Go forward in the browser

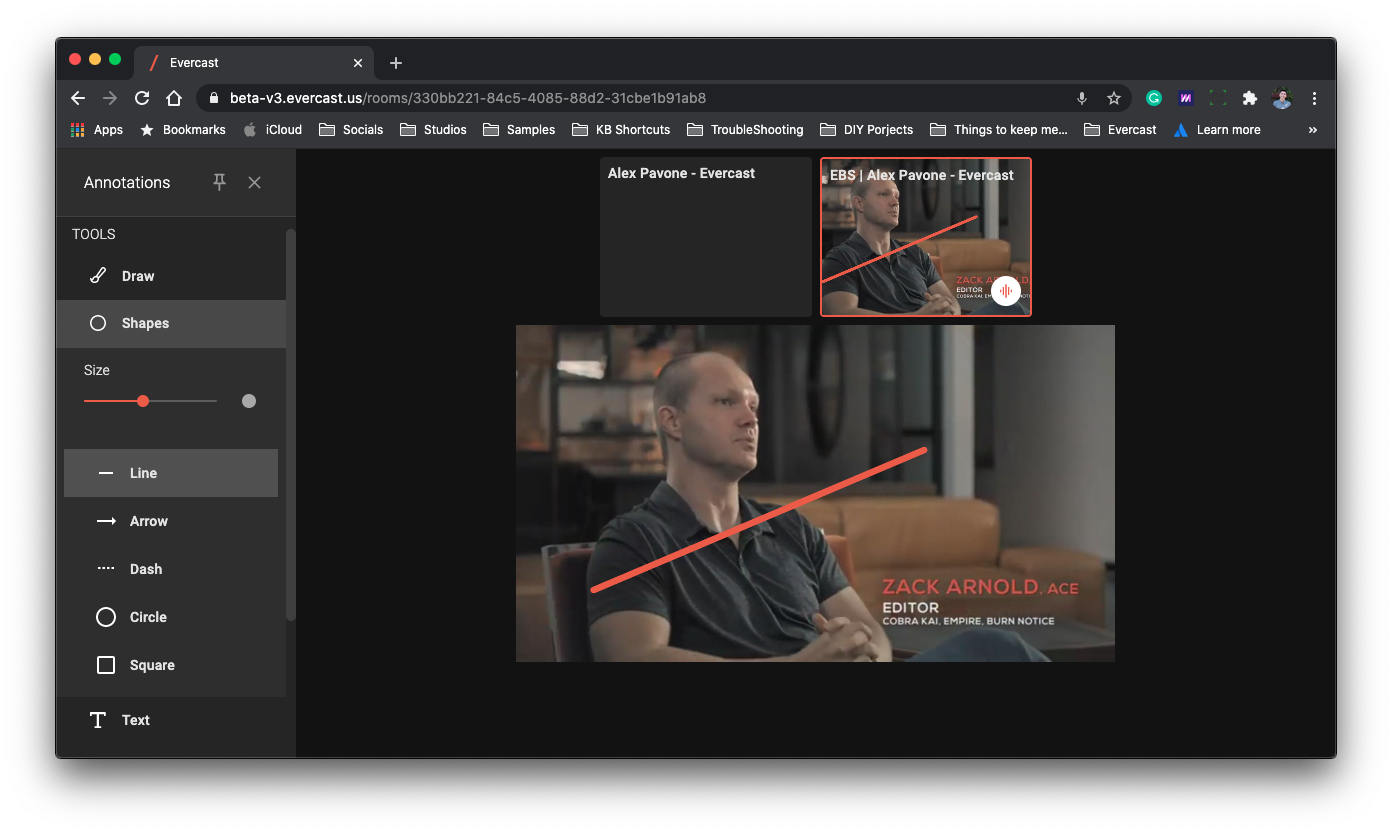110,98
